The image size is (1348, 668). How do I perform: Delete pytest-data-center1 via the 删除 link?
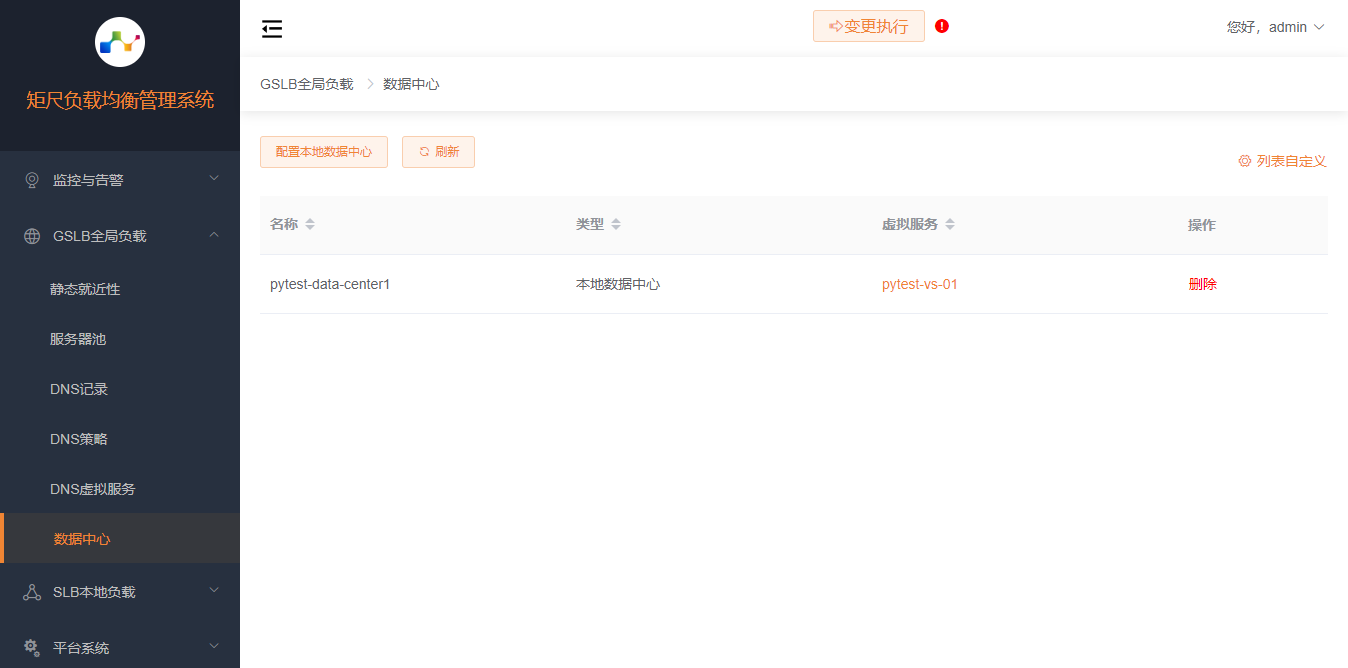point(1202,283)
